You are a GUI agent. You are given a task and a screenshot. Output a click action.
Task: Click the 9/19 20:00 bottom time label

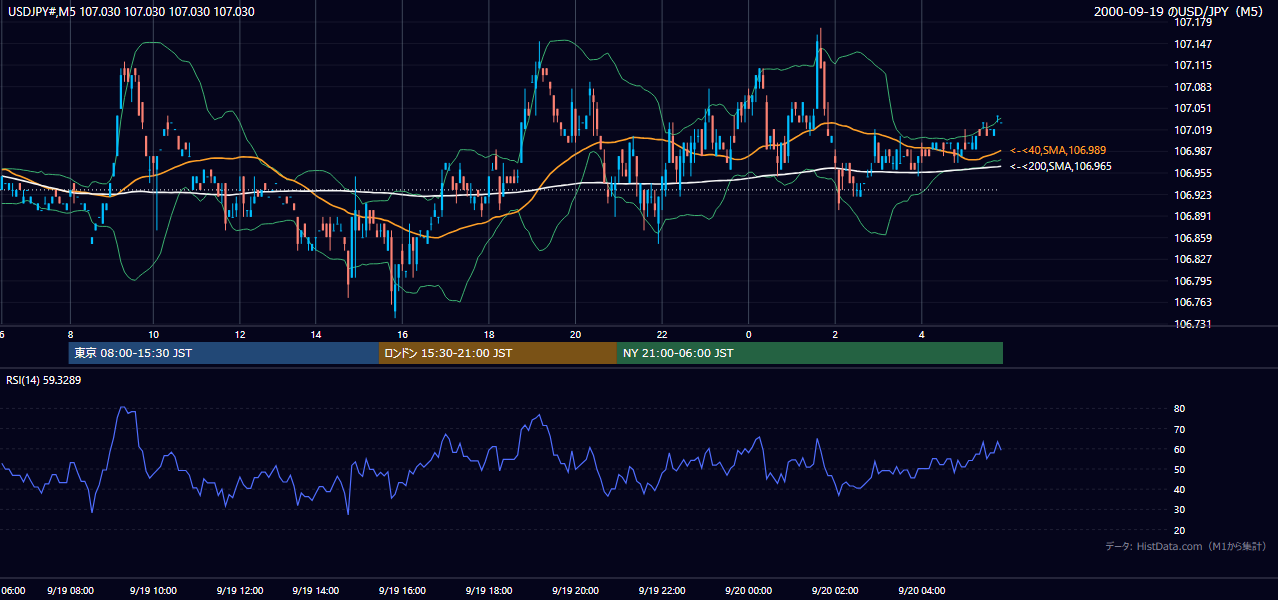[575, 591]
